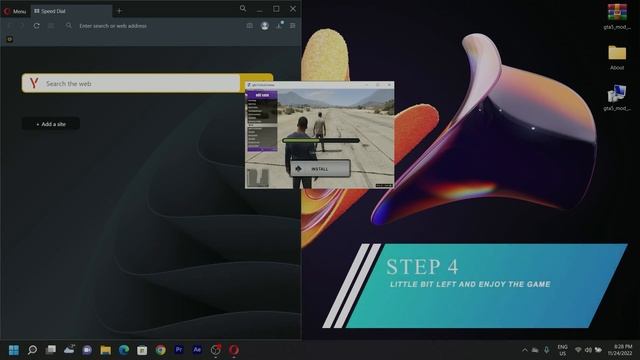
Task: Open Opera easy setup menu icon
Action: (293, 26)
